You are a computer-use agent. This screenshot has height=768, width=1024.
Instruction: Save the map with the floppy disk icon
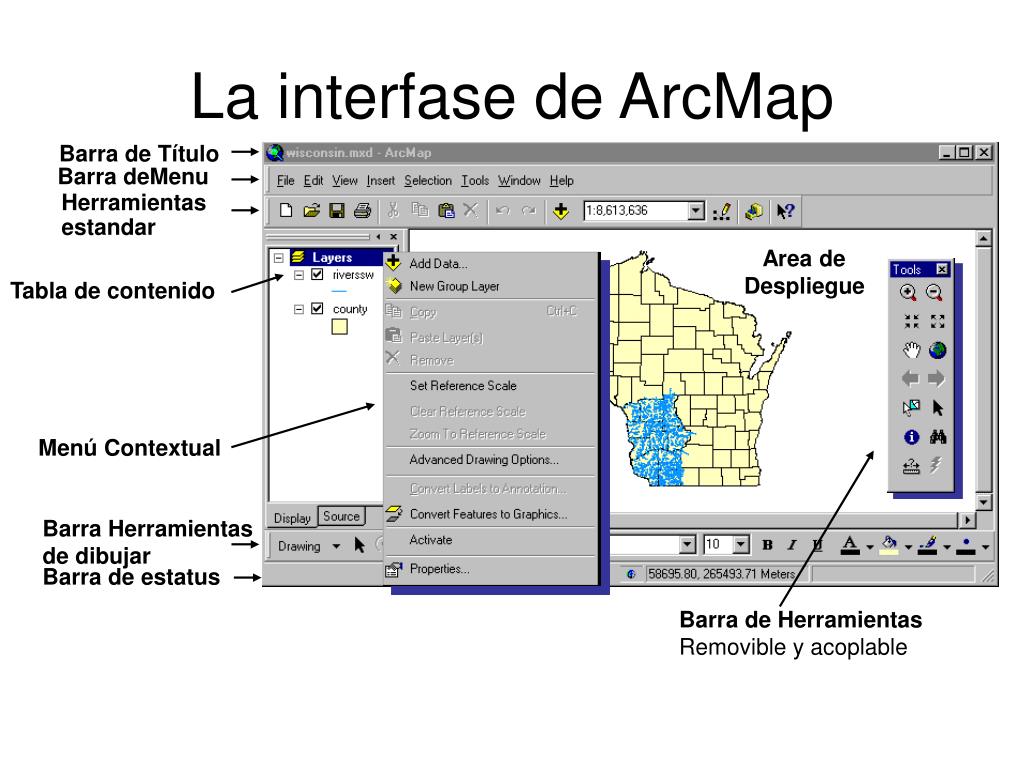(336, 211)
